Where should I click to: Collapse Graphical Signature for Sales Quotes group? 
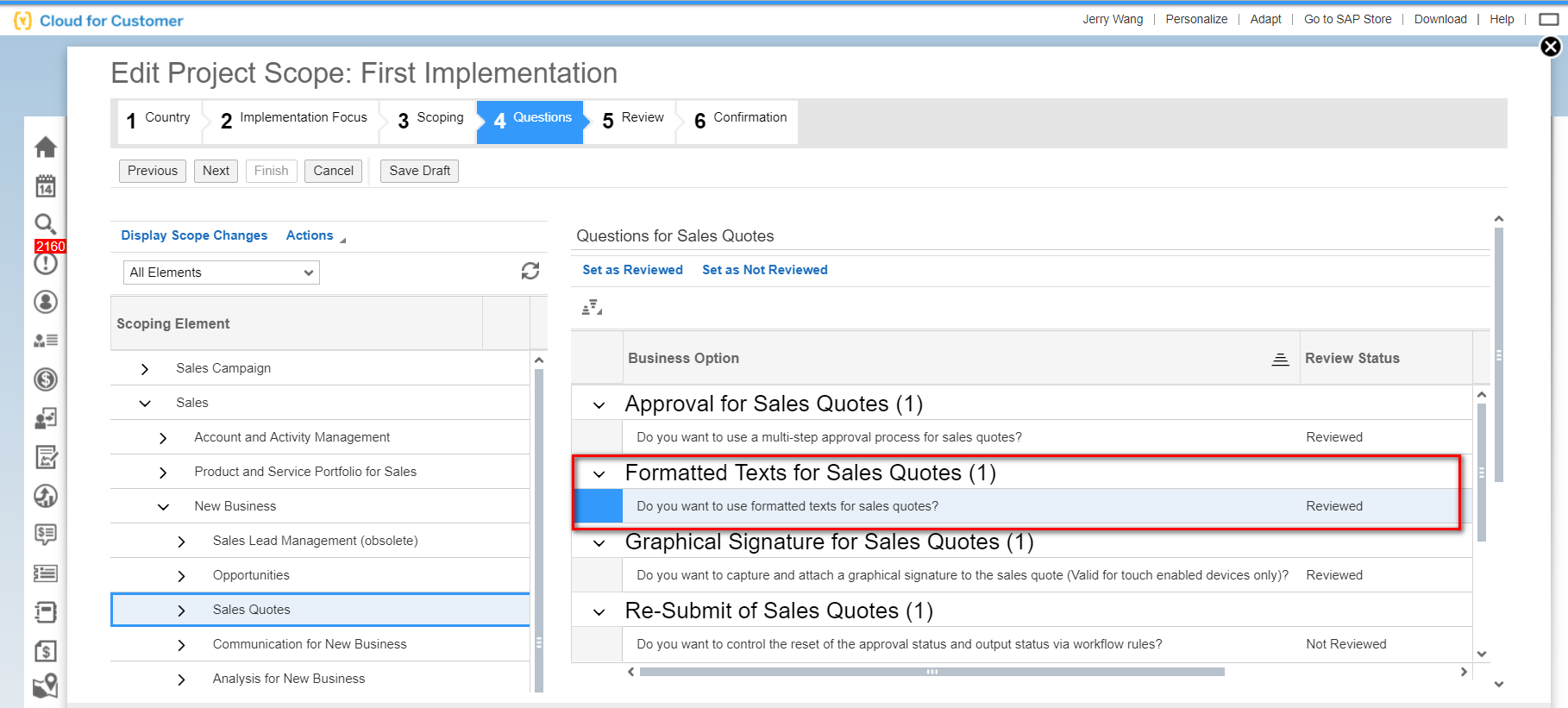tap(599, 543)
